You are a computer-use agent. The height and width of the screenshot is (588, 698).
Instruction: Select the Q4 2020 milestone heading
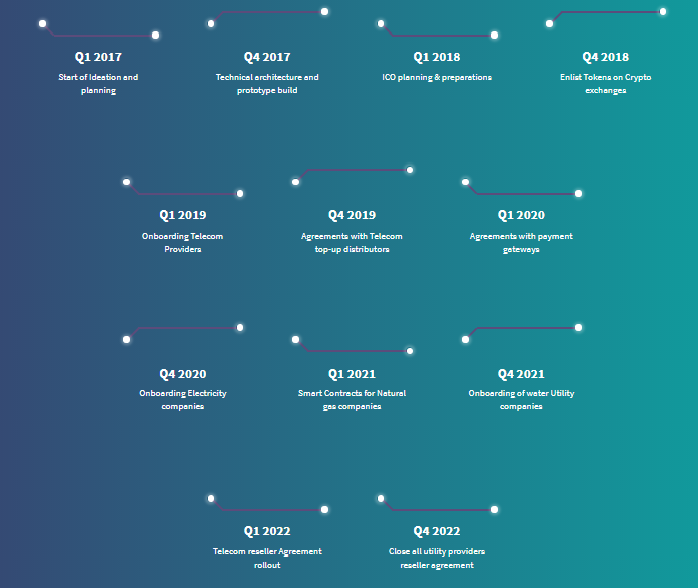(183, 374)
